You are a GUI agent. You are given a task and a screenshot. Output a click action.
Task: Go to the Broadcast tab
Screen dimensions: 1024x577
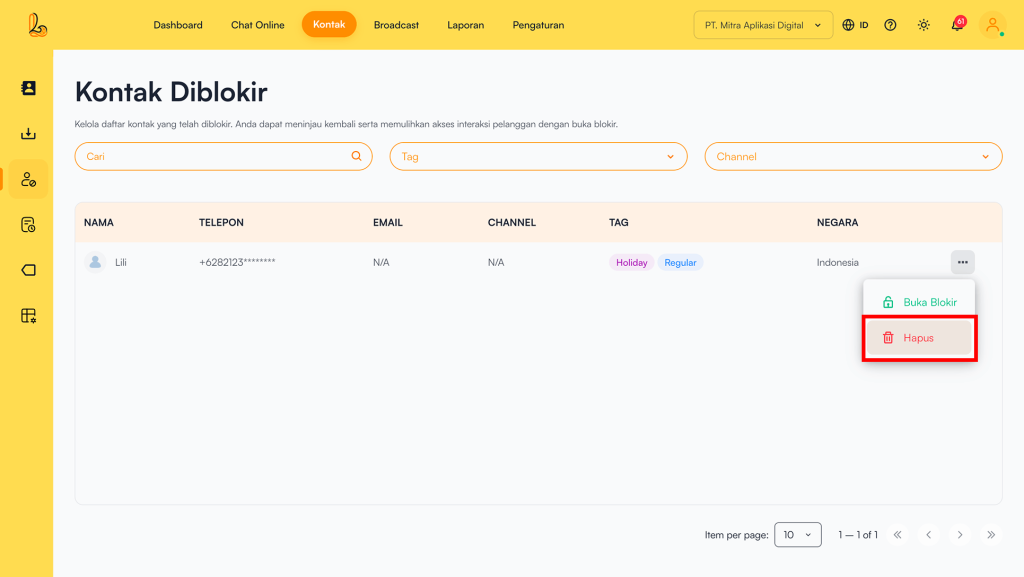click(x=396, y=25)
